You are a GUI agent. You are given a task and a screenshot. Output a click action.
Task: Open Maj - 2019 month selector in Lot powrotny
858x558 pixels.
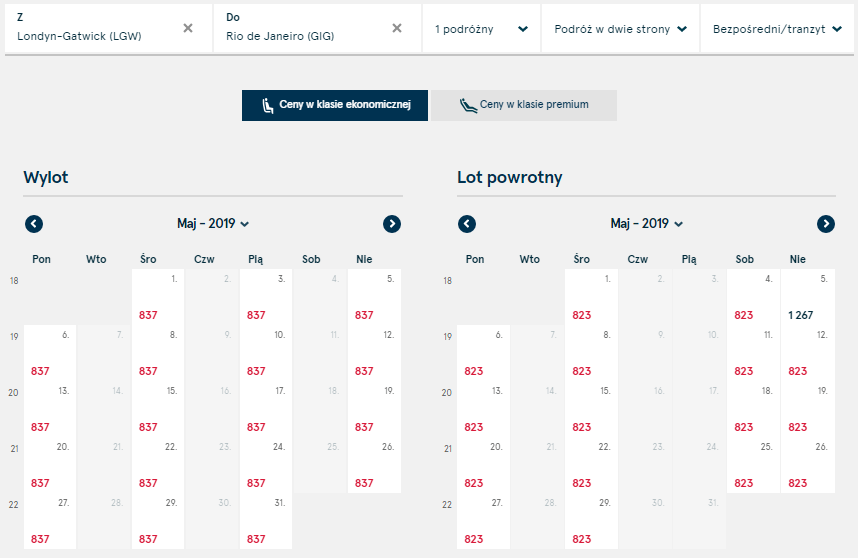(646, 224)
